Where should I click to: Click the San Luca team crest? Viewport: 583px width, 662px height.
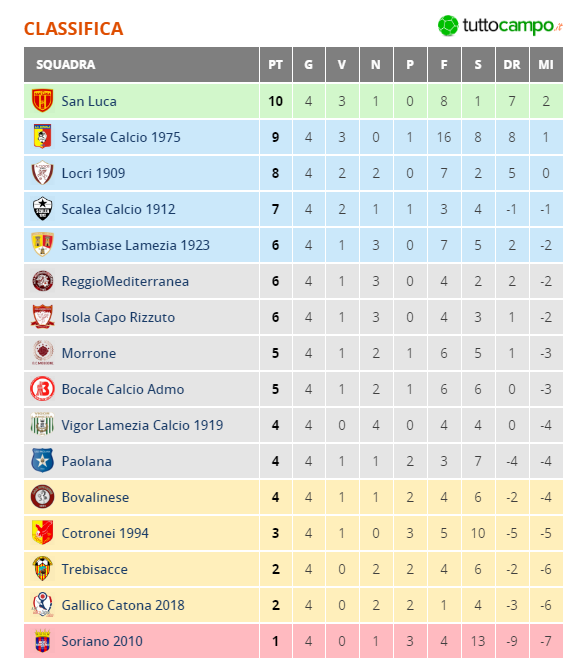(43, 101)
